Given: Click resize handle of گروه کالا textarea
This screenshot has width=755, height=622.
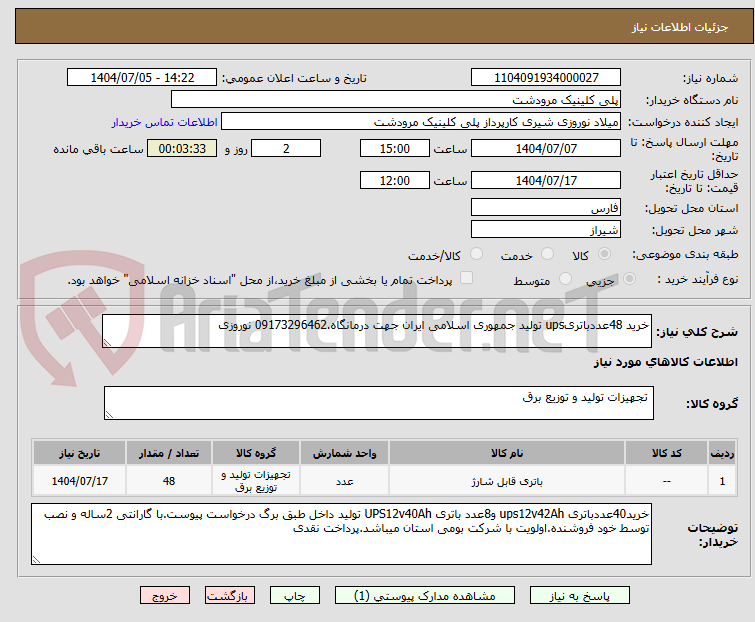Looking at the screenshot, I should click(109, 415).
